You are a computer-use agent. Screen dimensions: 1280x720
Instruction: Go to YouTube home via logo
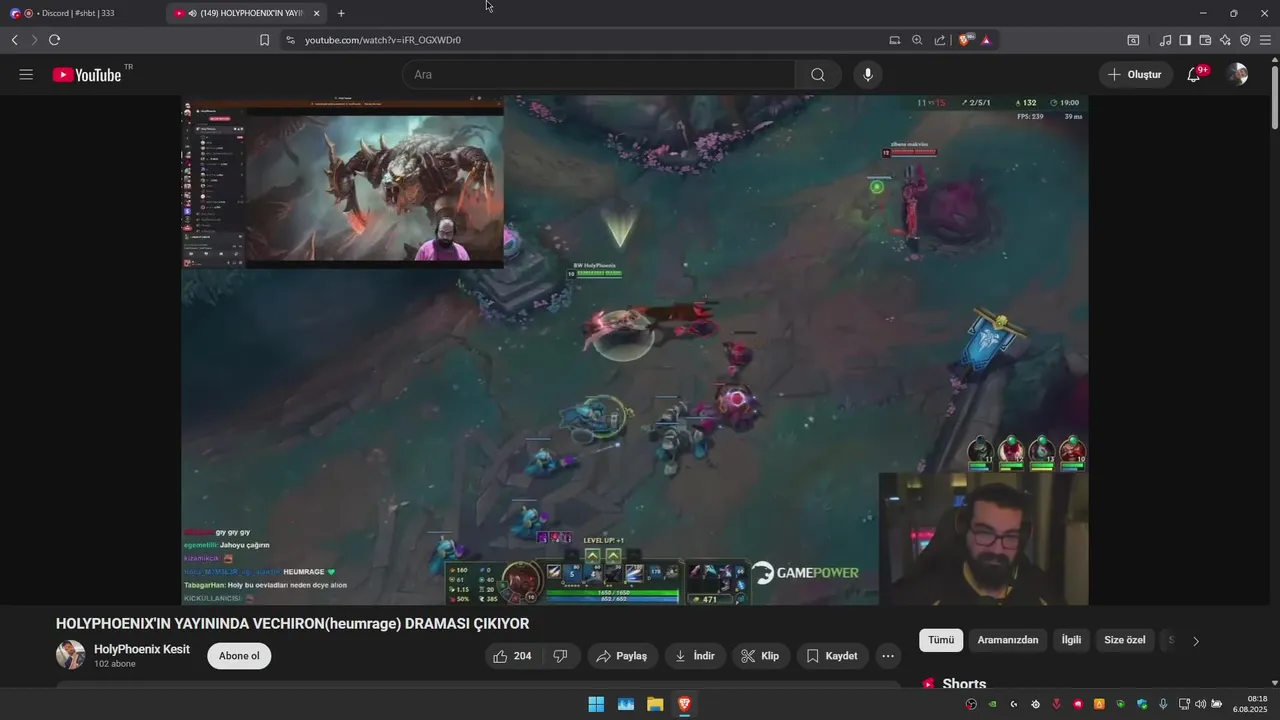click(x=87, y=75)
